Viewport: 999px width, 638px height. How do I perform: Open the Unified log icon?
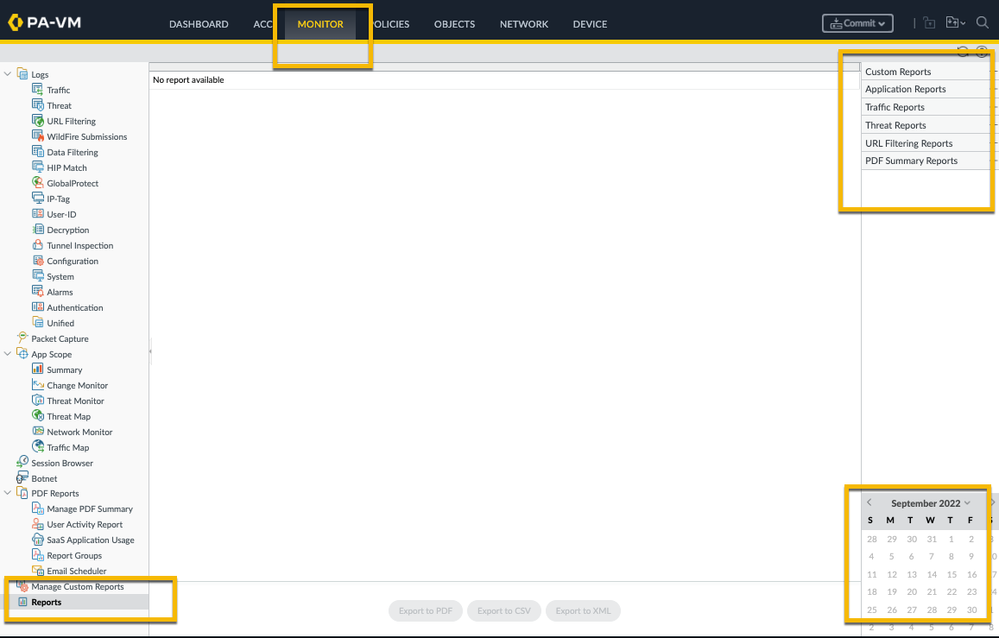[38, 323]
